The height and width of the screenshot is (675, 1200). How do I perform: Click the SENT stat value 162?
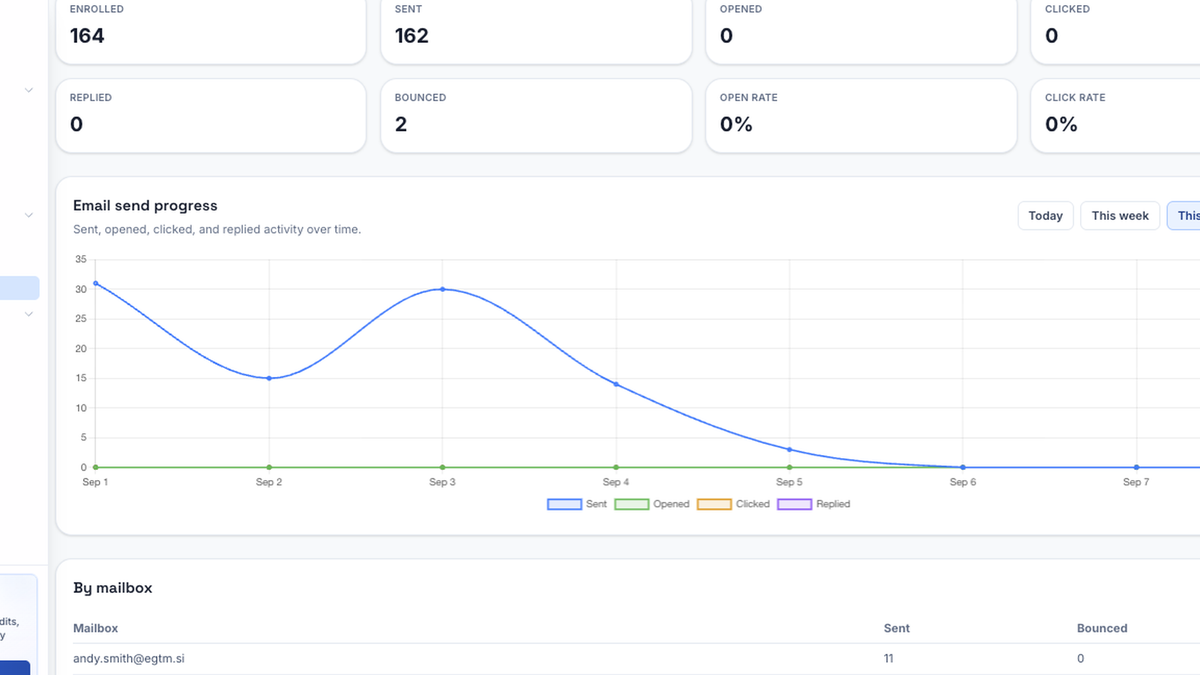point(412,36)
